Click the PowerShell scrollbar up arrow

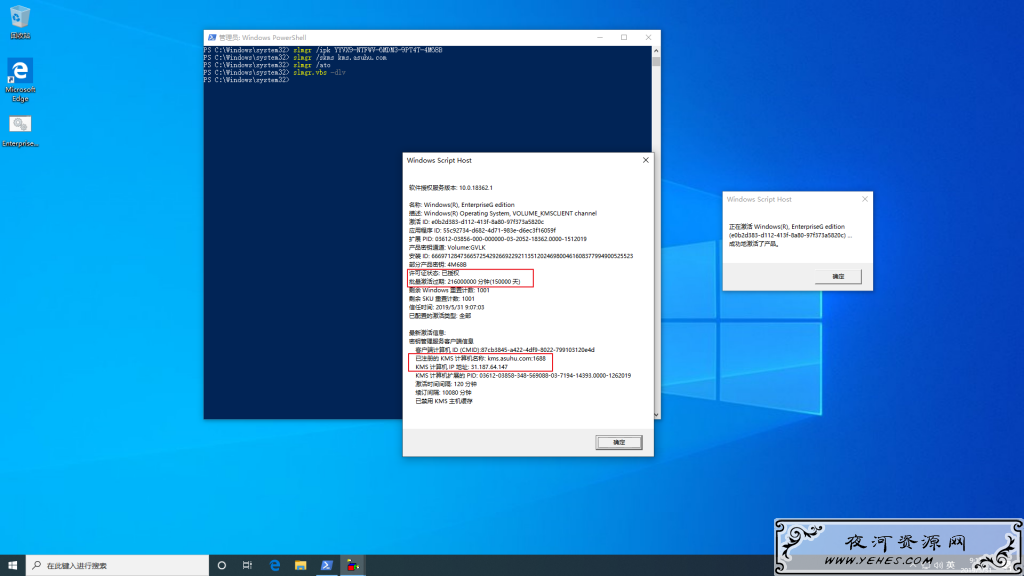point(656,50)
